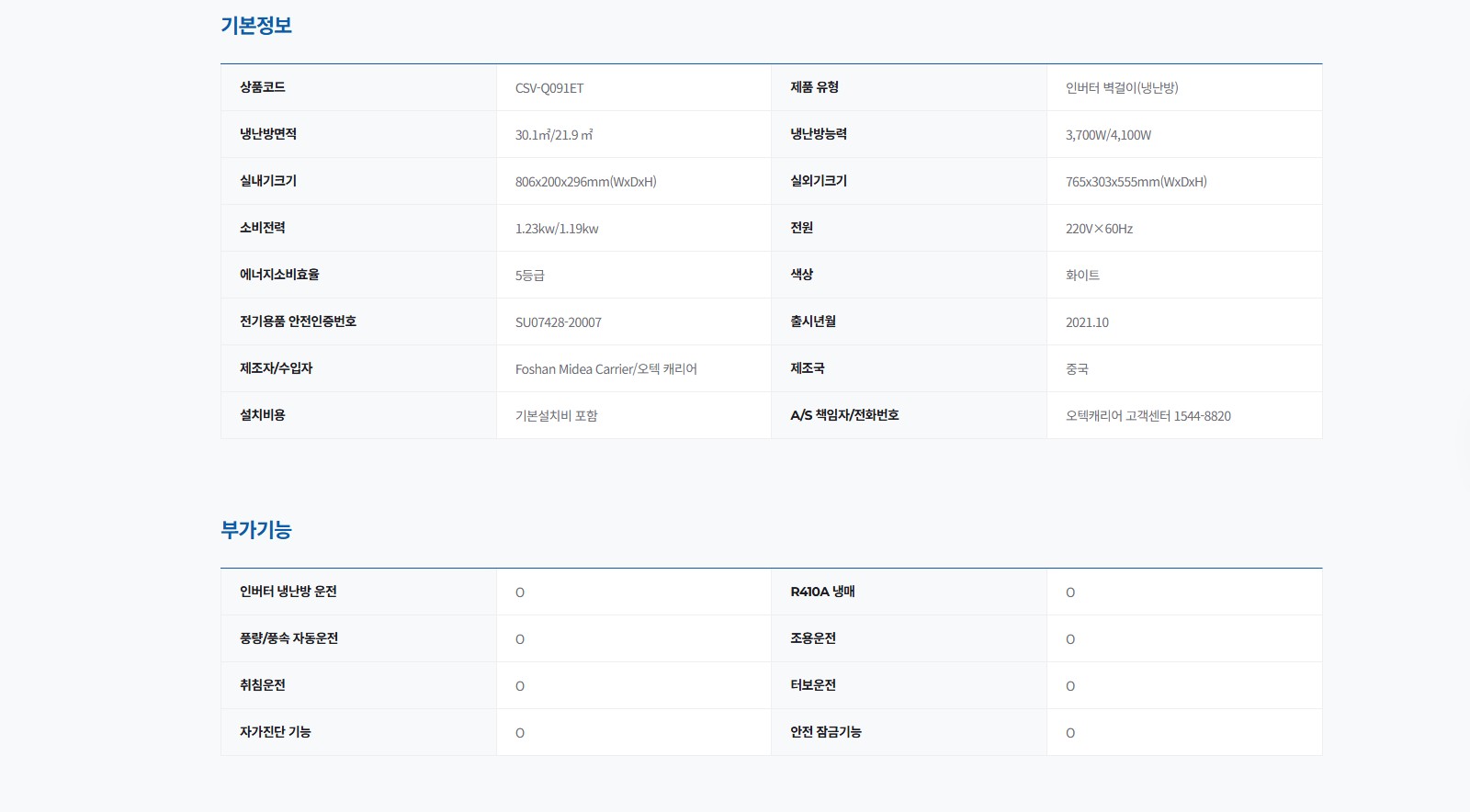Click the 안전 잠금기능 feature label
This screenshot has height=812, width=1470.
pyautogui.click(x=826, y=732)
